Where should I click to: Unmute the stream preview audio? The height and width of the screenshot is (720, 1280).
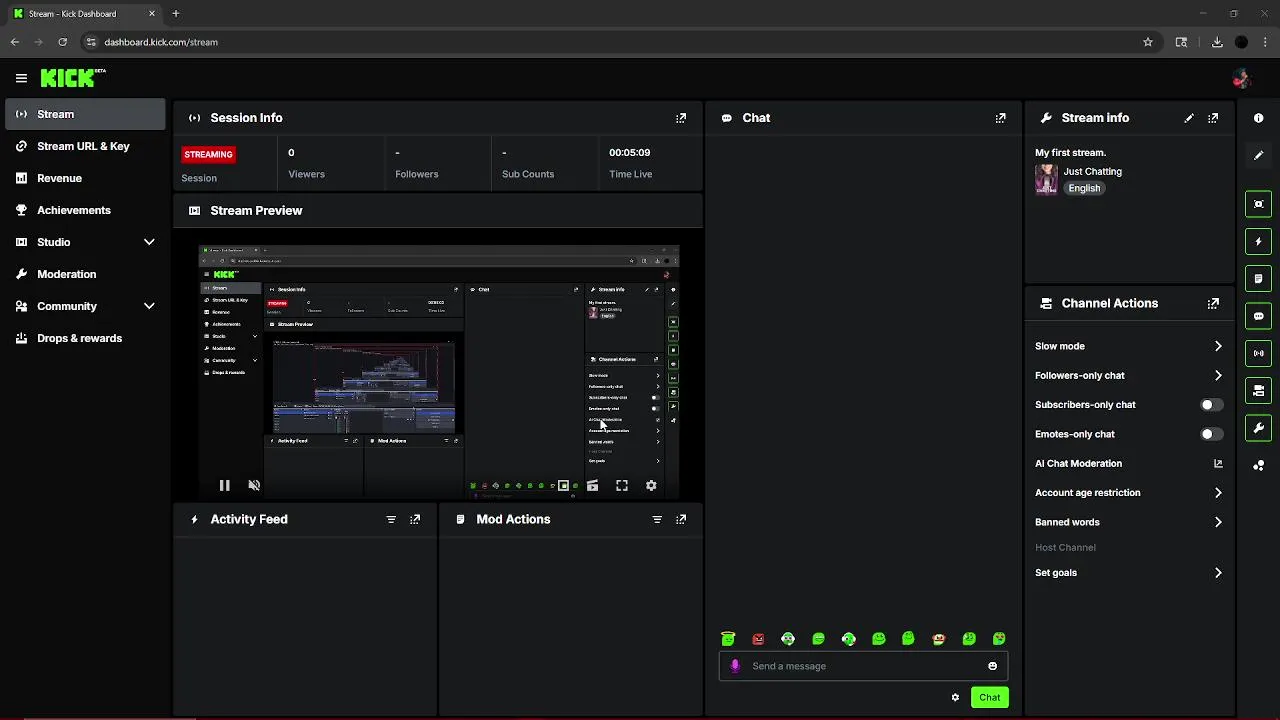click(x=254, y=485)
